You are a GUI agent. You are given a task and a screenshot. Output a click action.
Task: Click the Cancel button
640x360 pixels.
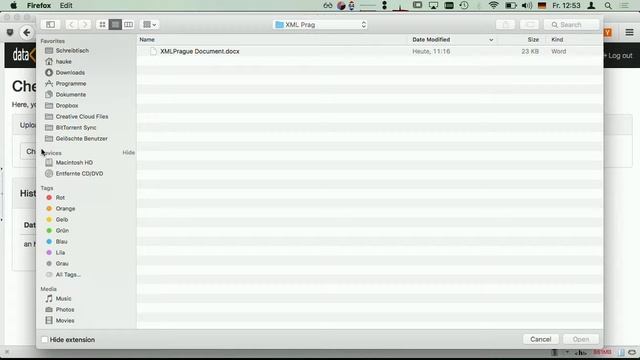coord(540,339)
